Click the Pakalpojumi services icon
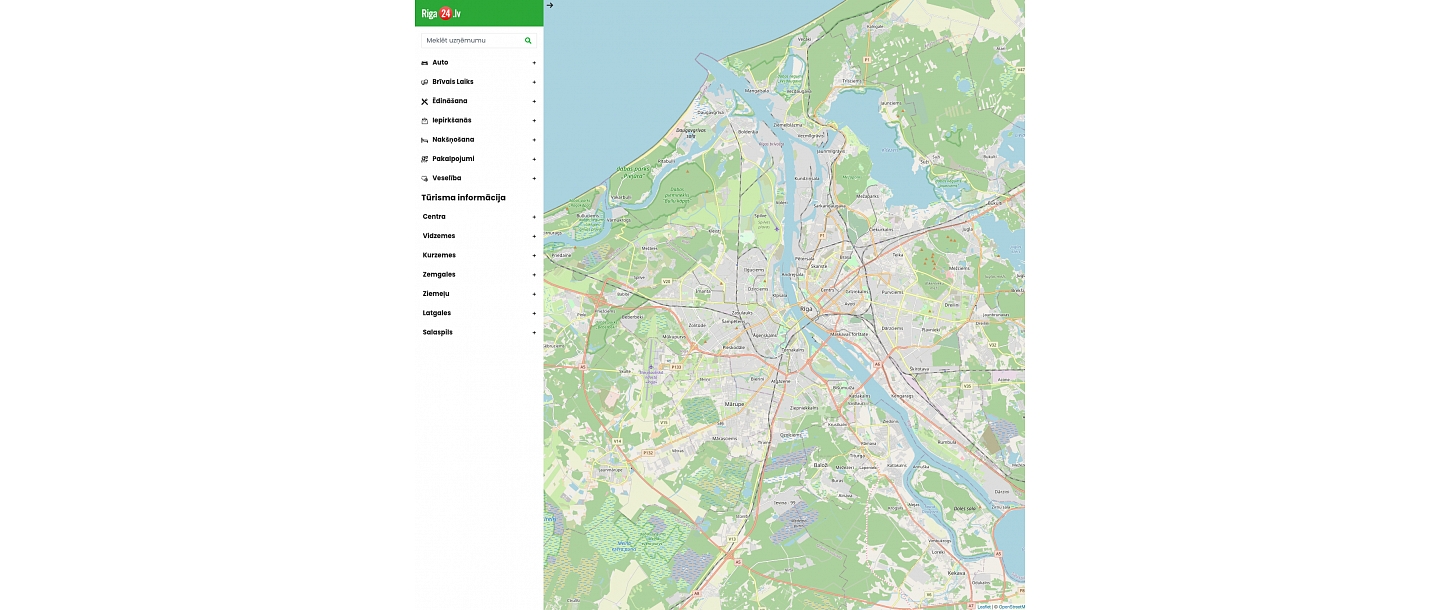1440x610 pixels. [425, 159]
